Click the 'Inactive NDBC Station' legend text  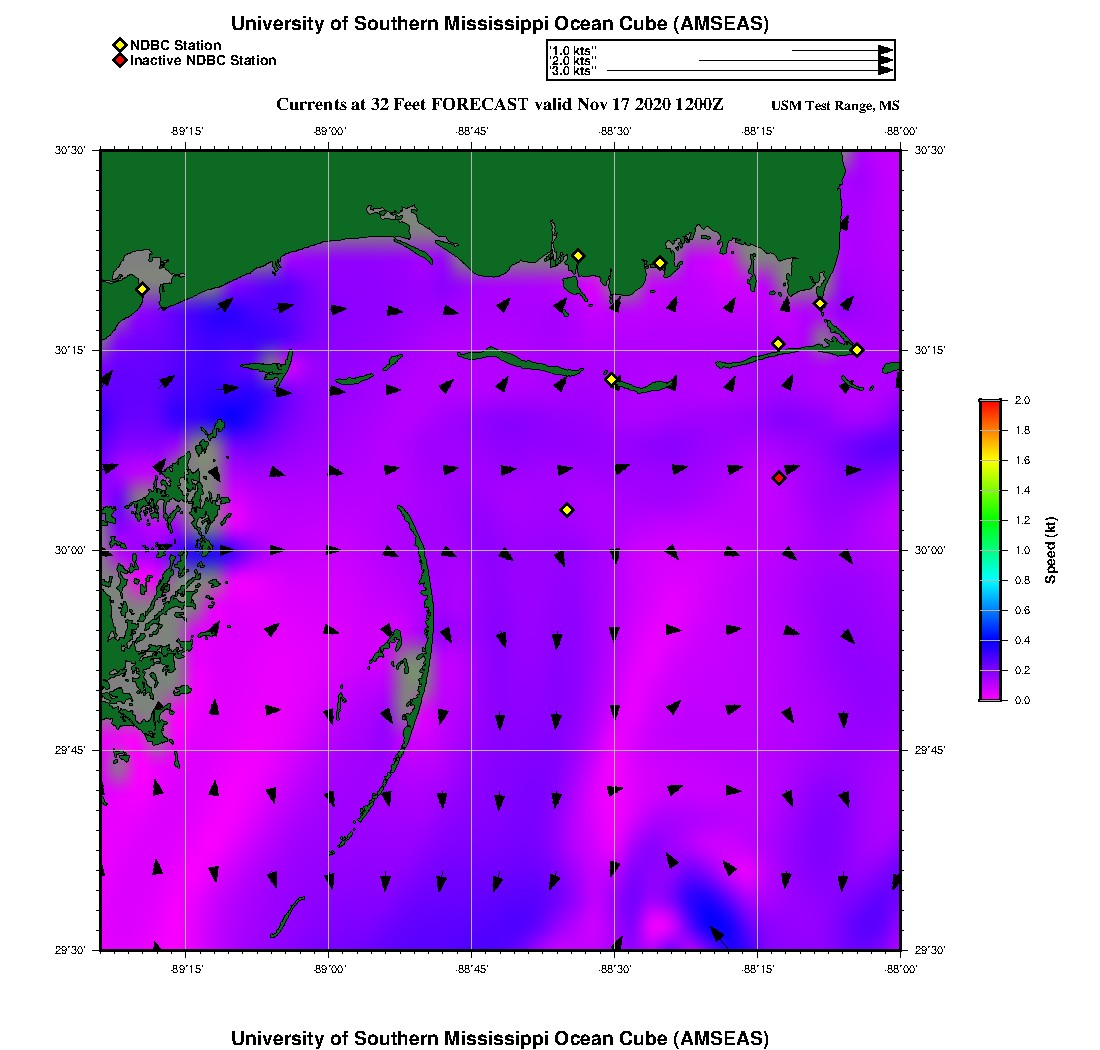[x=203, y=61]
